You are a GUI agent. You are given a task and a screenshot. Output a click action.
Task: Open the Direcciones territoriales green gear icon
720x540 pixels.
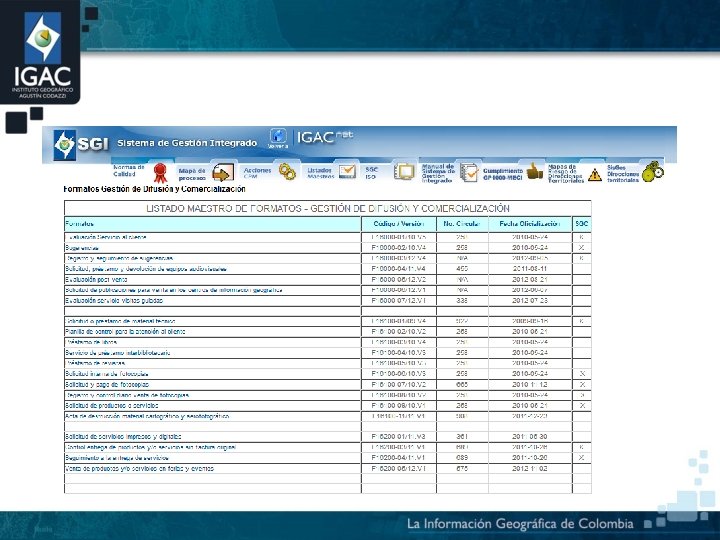point(653,171)
